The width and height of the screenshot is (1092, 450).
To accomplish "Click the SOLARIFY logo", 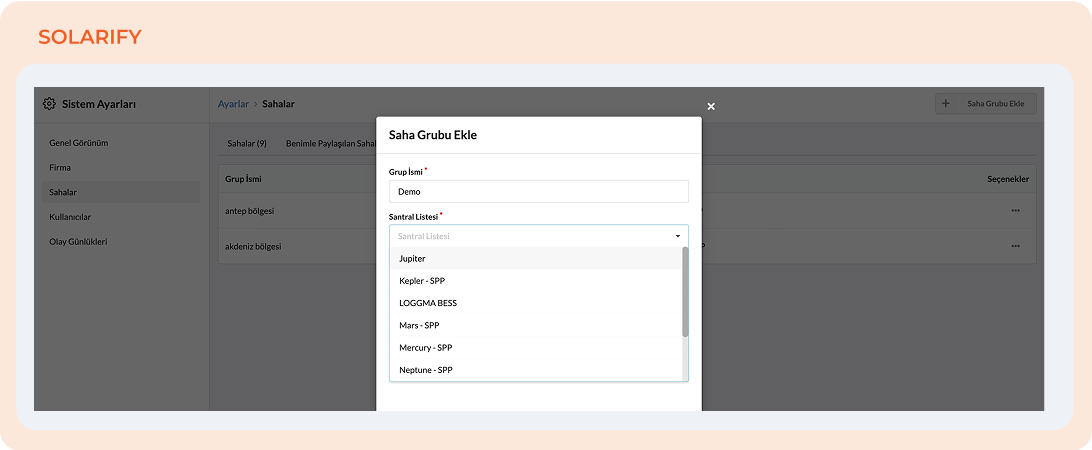I will 89,37.
